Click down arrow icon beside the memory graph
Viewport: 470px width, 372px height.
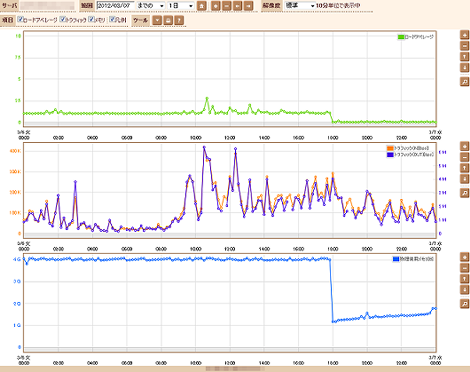click(x=465, y=290)
